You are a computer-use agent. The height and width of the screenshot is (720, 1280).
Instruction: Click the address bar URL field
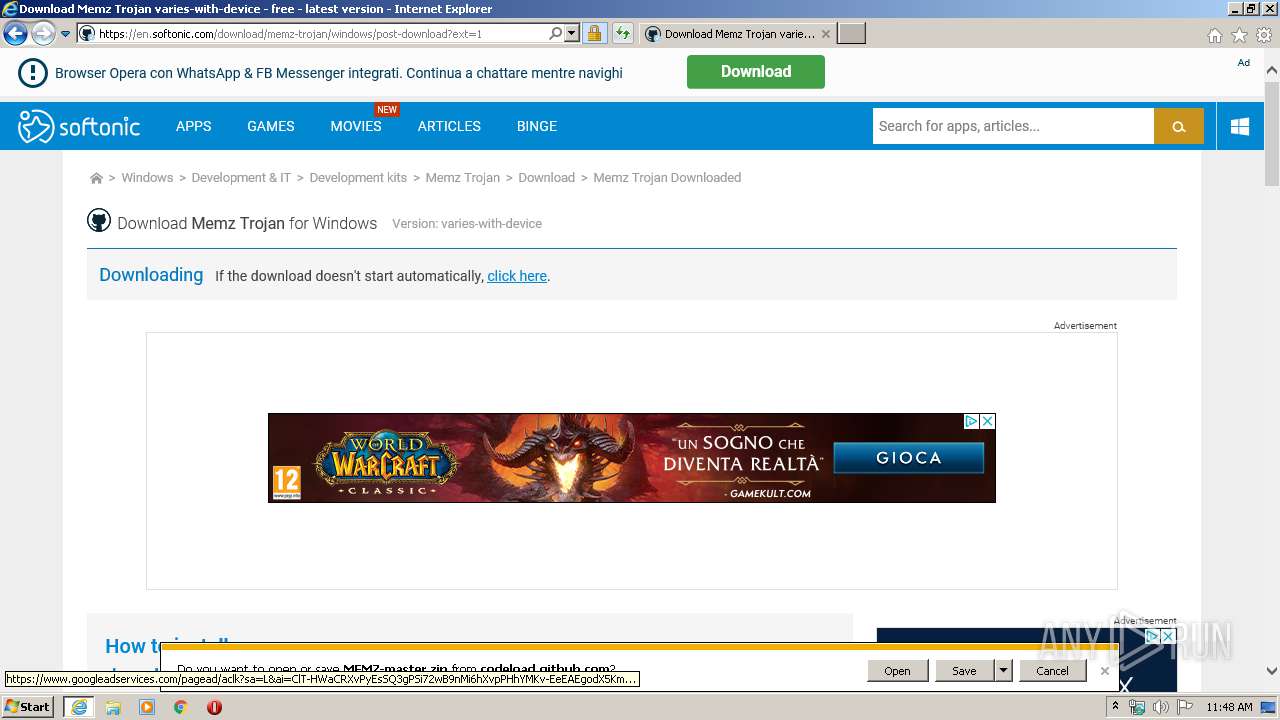click(x=322, y=34)
